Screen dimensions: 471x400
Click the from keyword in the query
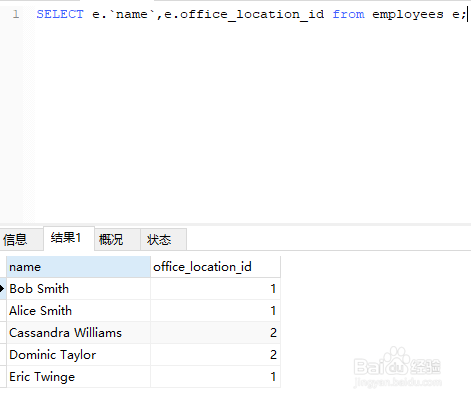(x=348, y=14)
